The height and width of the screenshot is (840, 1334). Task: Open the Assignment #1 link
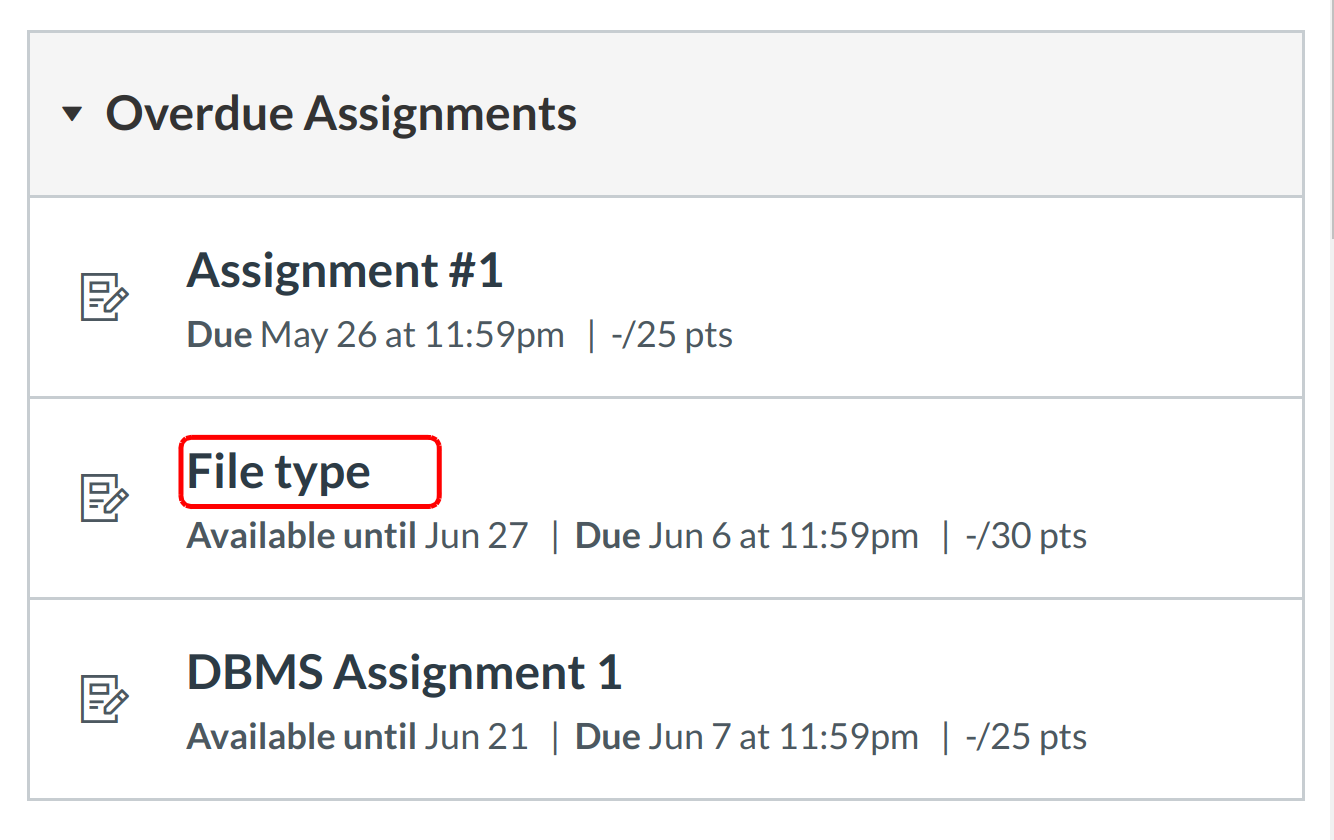(x=344, y=271)
